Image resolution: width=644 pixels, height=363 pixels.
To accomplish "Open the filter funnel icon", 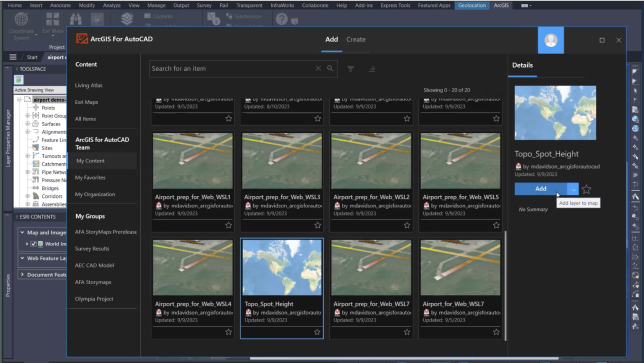I will tap(350, 69).
